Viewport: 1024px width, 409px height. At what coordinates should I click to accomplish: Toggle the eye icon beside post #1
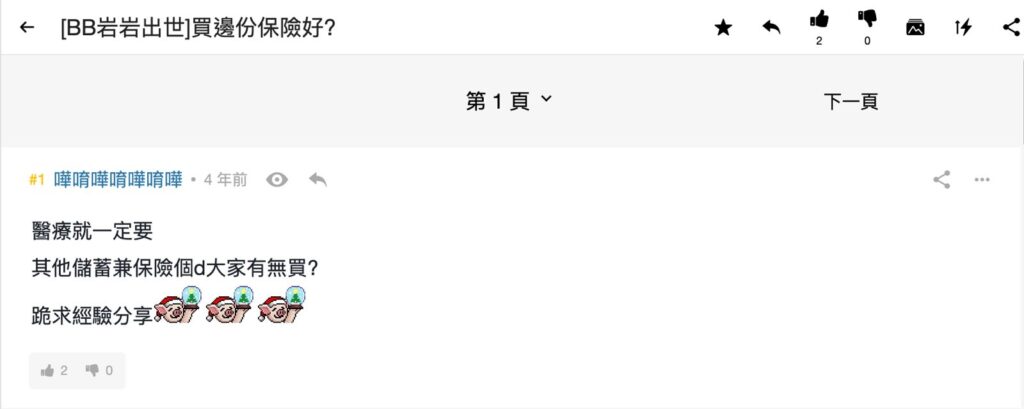click(x=277, y=180)
